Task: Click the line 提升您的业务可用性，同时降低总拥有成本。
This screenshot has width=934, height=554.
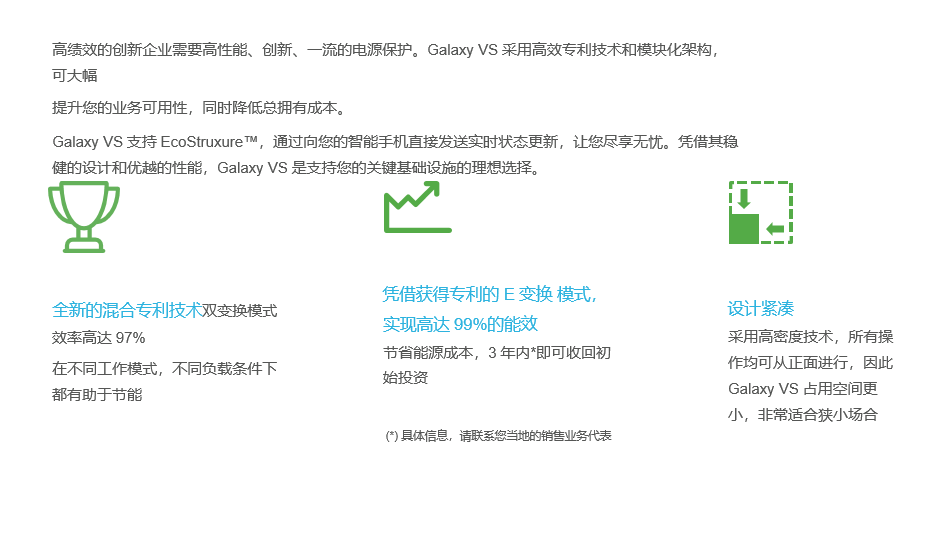Action: click(199, 108)
